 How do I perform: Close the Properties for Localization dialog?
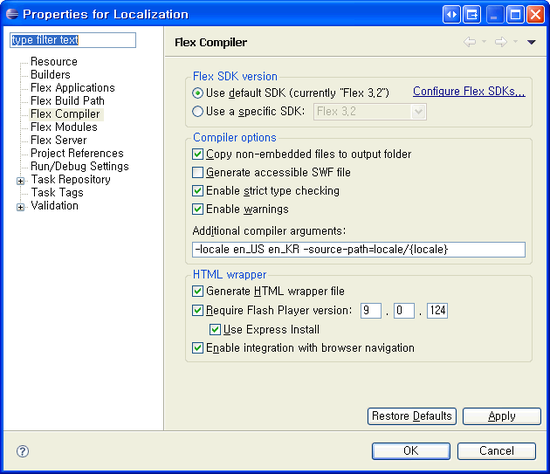(x=536, y=15)
